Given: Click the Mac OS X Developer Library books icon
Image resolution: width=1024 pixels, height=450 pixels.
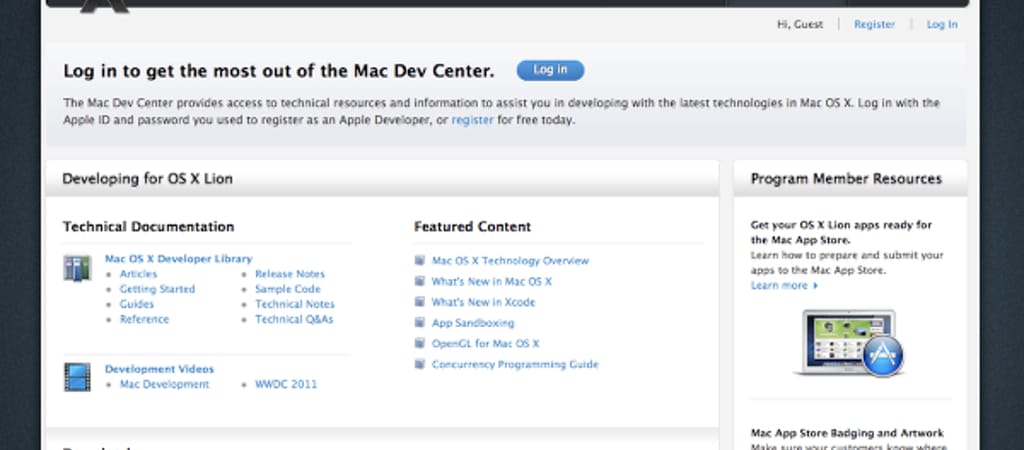Looking at the screenshot, I should point(77,268).
